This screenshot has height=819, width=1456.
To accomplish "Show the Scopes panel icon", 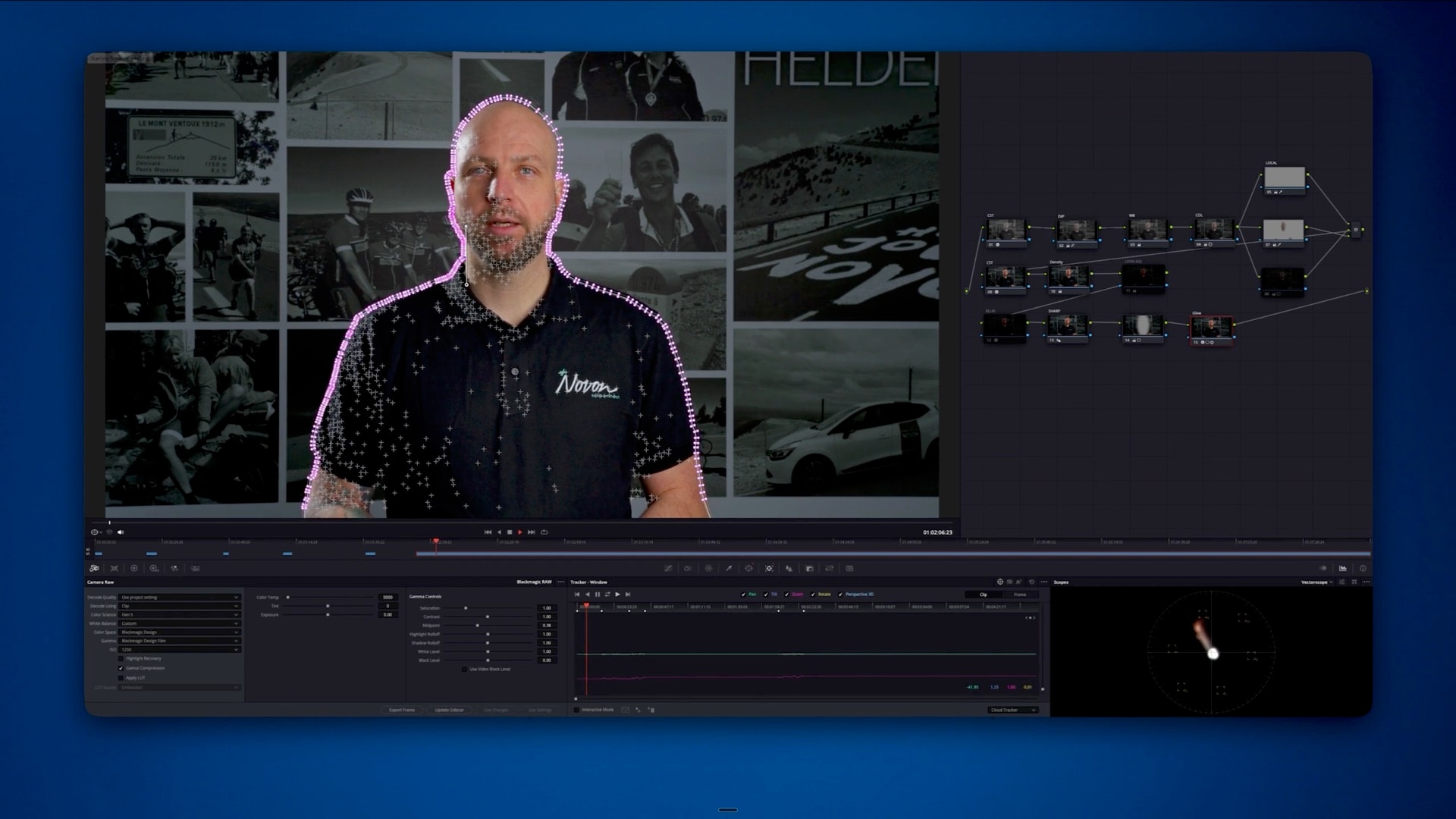I will pyautogui.click(x=1343, y=568).
